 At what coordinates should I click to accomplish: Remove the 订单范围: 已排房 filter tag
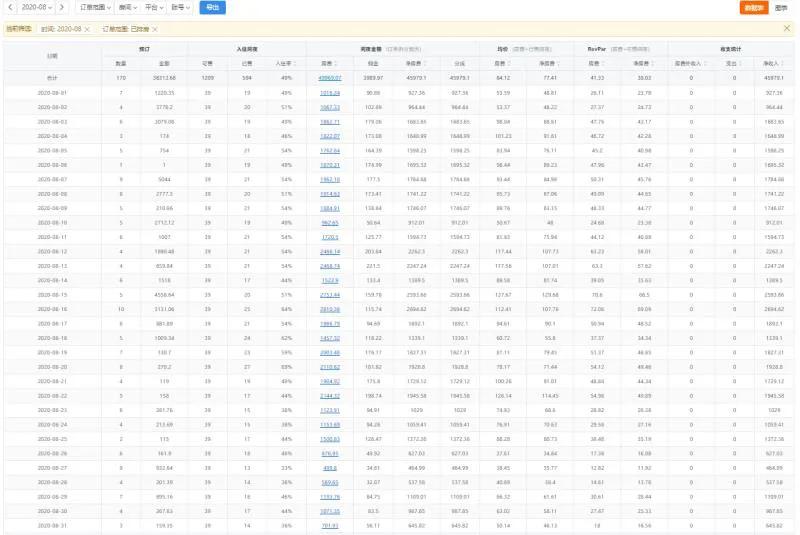[155, 30]
